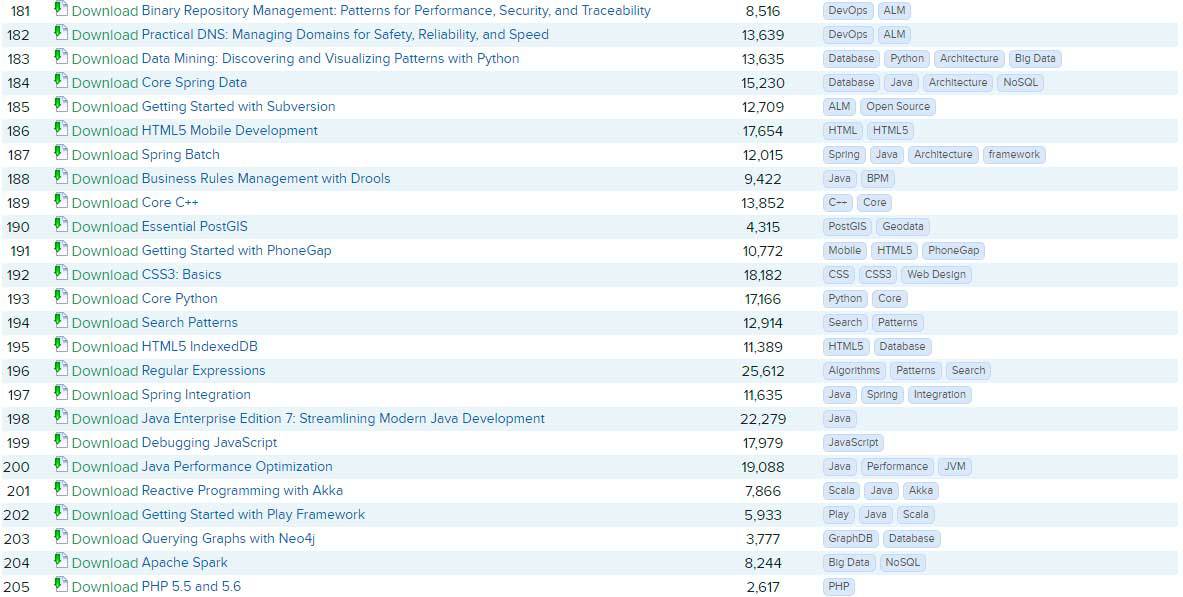Viewport: 1183px width, 597px height.
Task: Select HTML tag in HTML5 Mobile Development row
Action: (843, 131)
